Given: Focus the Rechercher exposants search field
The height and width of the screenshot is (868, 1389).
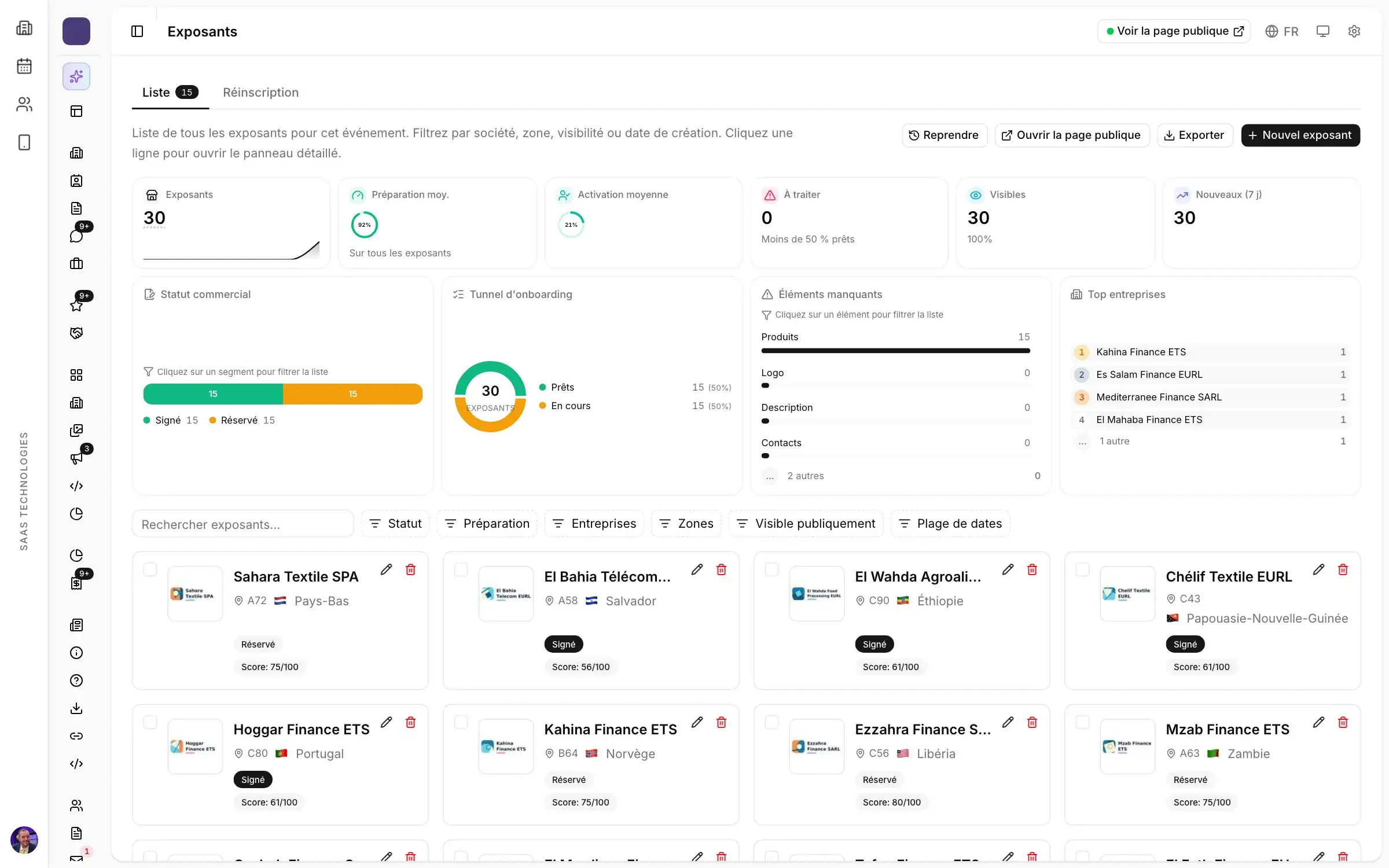Looking at the screenshot, I should pos(242,524).
